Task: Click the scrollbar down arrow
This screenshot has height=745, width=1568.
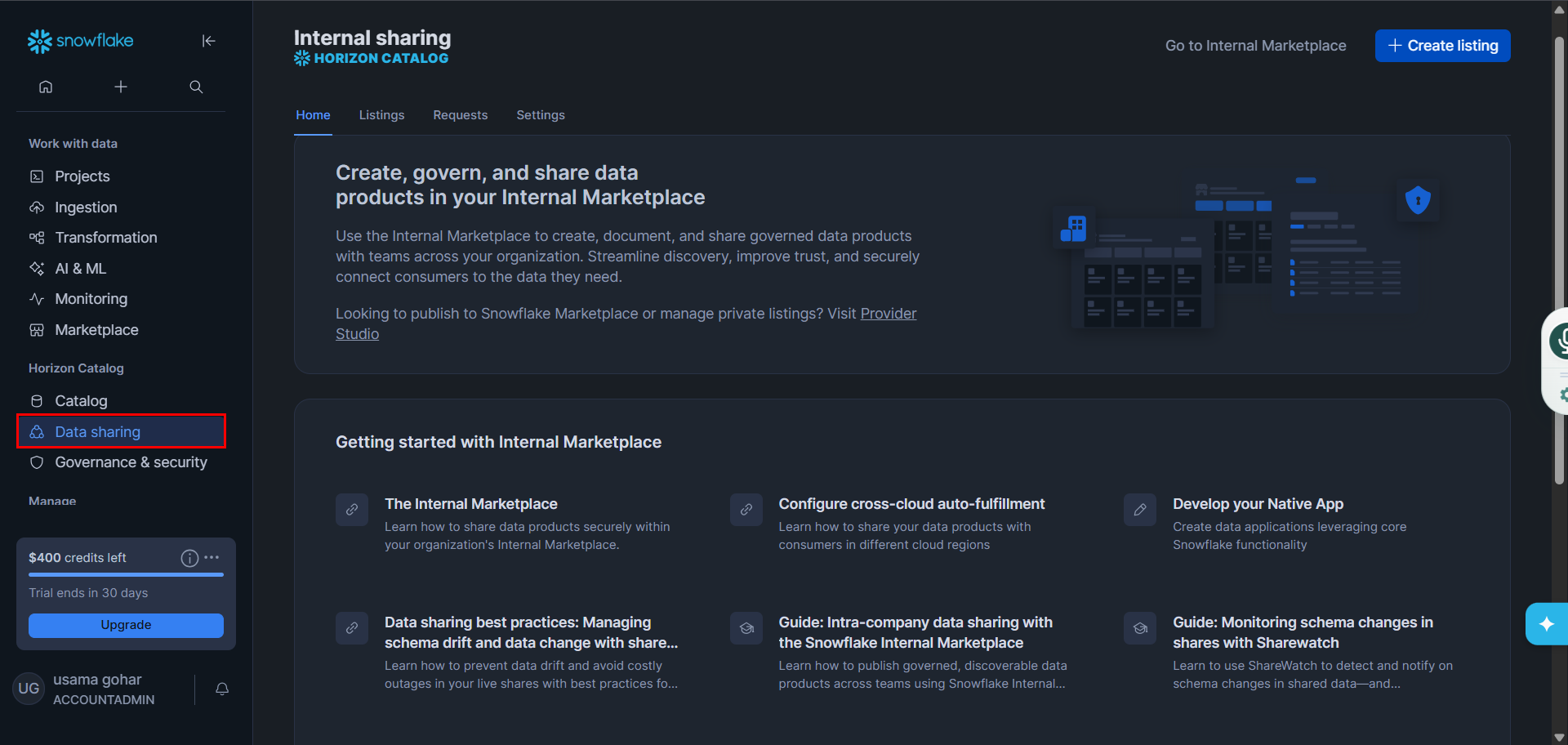Action: 1559,738
